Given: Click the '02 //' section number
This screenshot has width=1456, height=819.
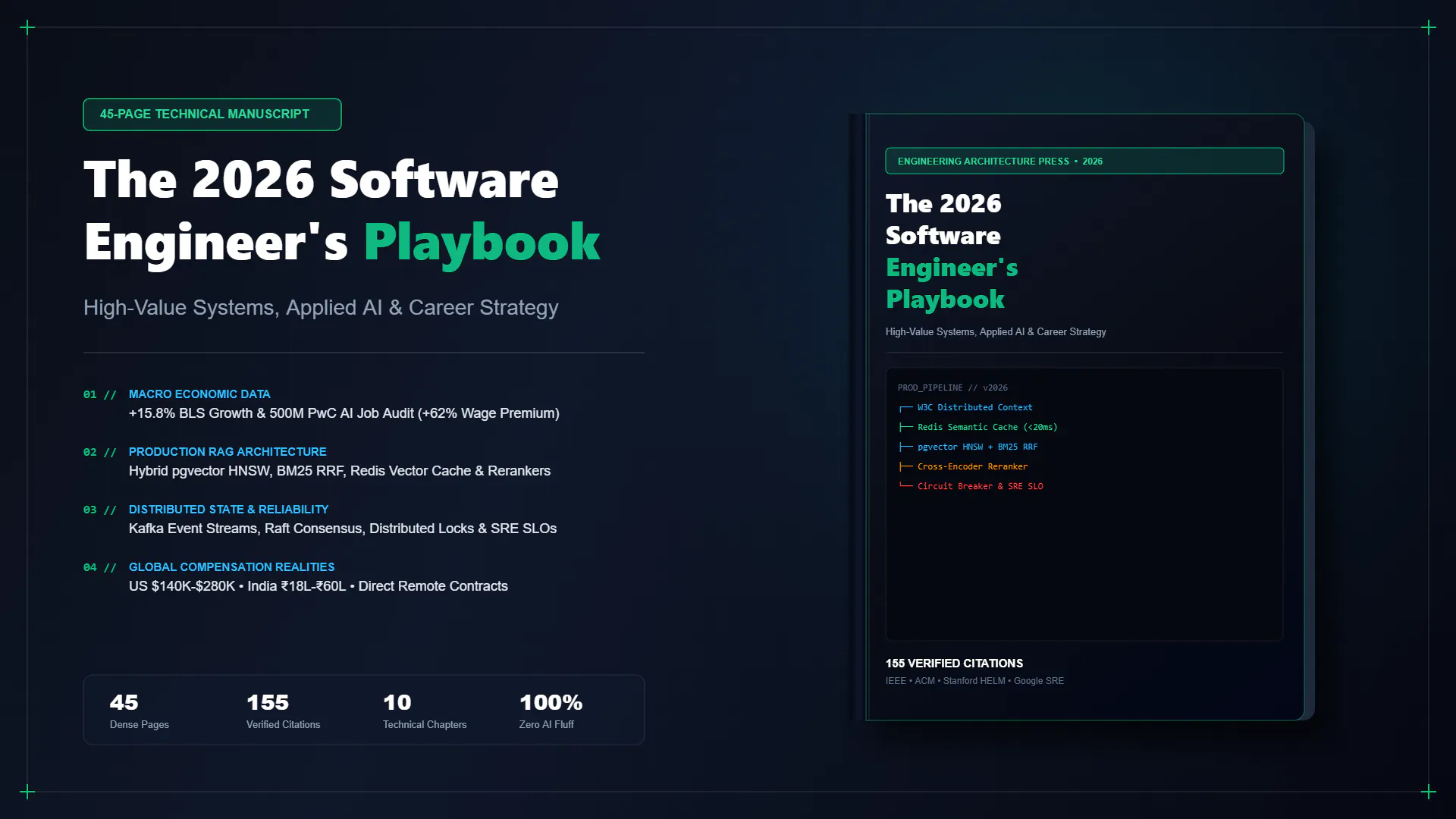Looking at the screenshot, I should coord(100,452).
